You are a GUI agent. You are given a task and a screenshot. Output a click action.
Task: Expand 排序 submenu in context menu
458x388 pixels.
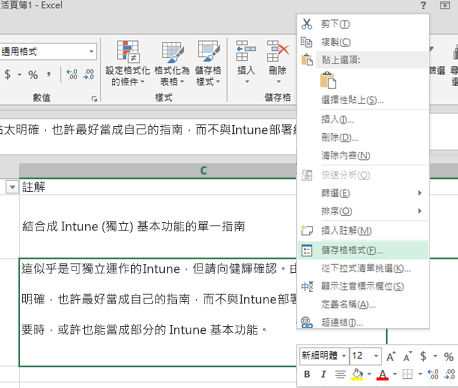click(420, 211)
